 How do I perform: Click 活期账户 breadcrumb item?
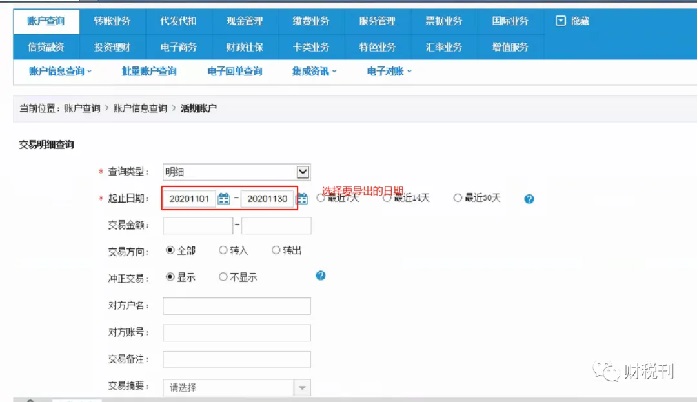pos(199,108)
